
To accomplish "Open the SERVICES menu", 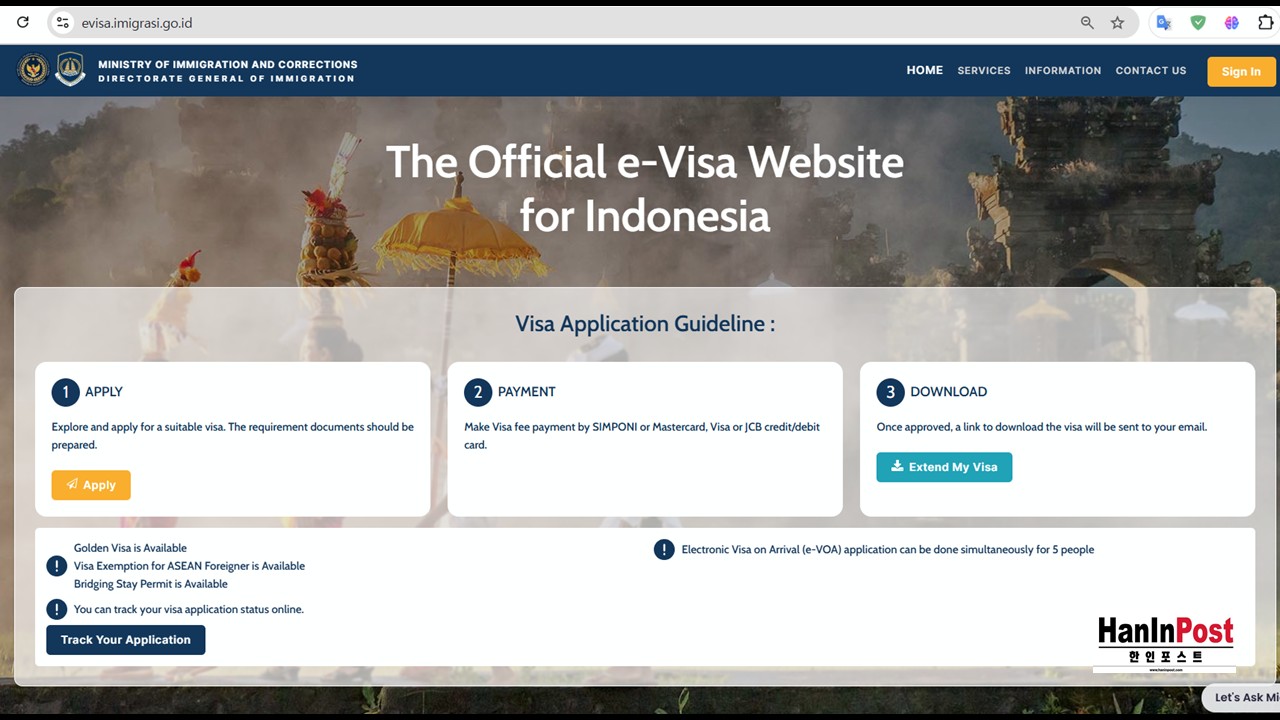I will (x=983, y=71).
